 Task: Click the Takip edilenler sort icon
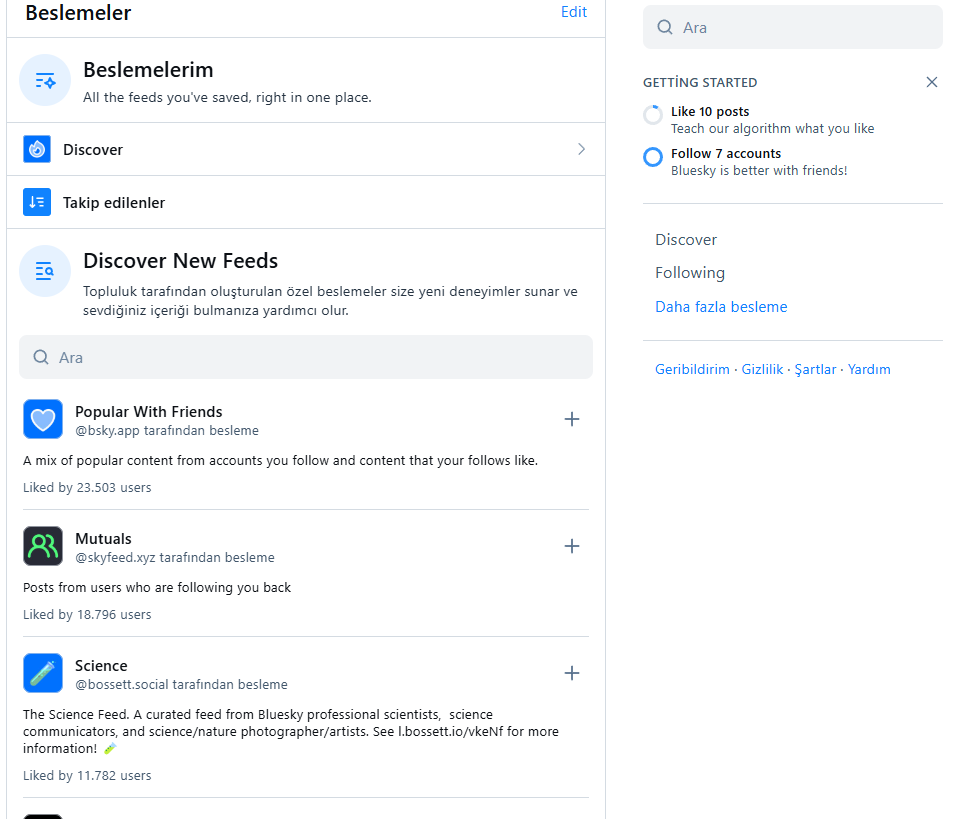pyautogui.click(x=37, y=202)
